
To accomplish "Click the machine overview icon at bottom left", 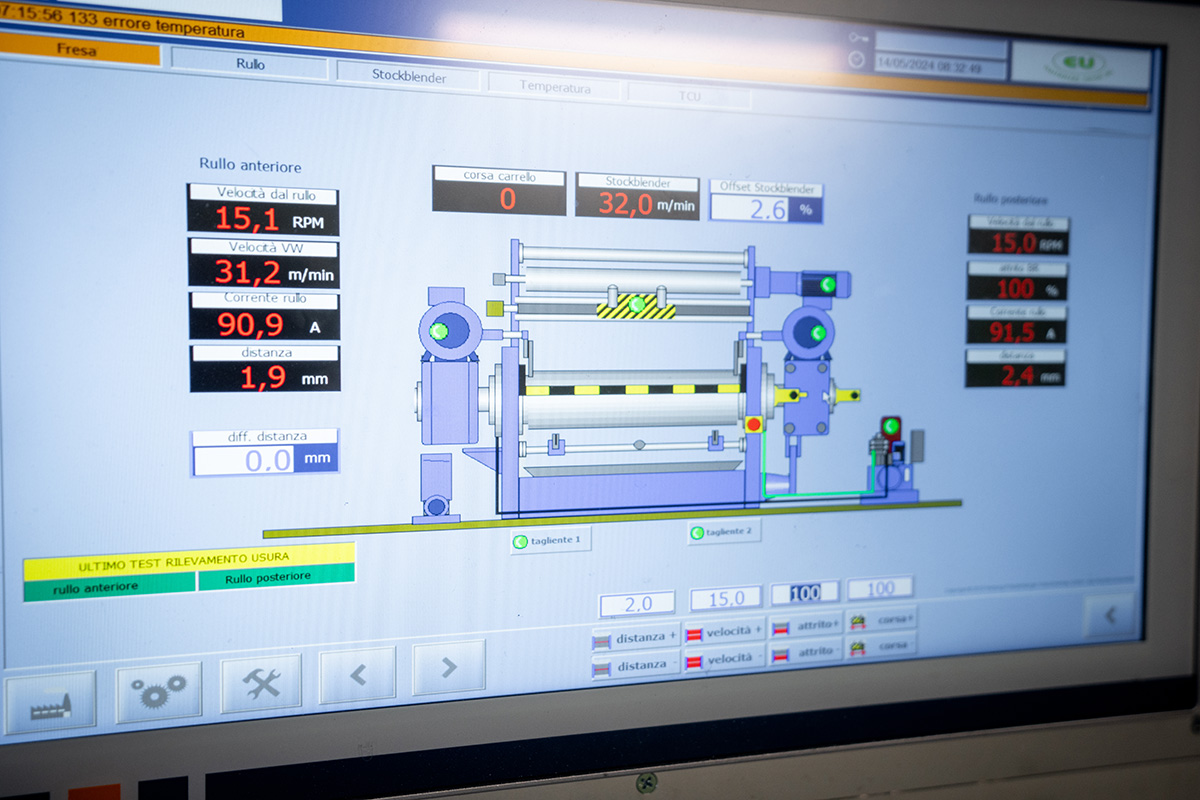I will (50, 701).
